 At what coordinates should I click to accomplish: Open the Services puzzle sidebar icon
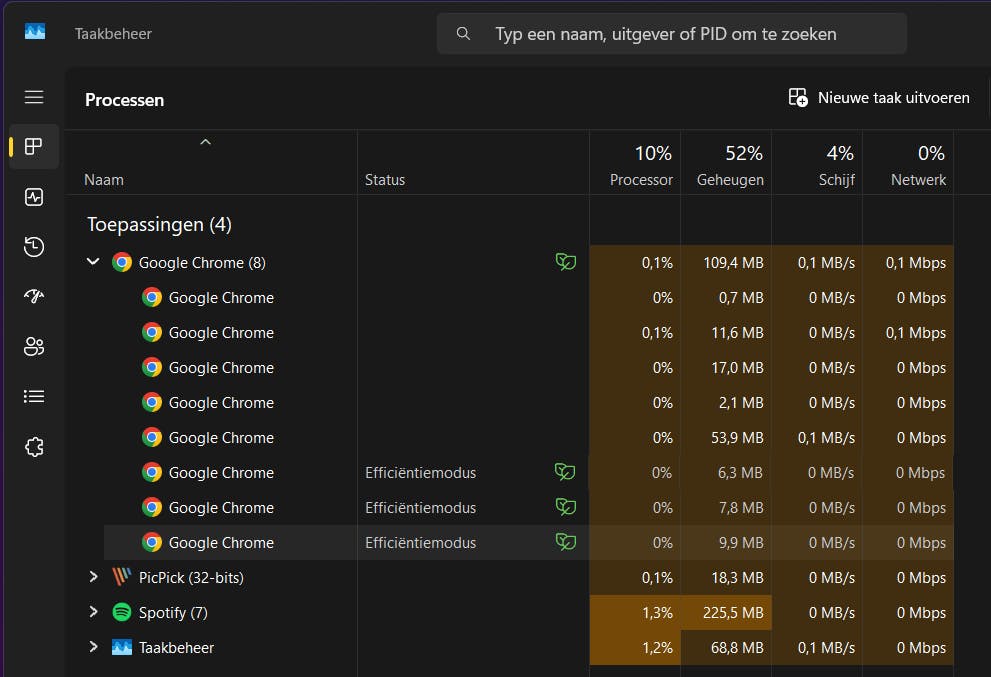tap(34, 447)
